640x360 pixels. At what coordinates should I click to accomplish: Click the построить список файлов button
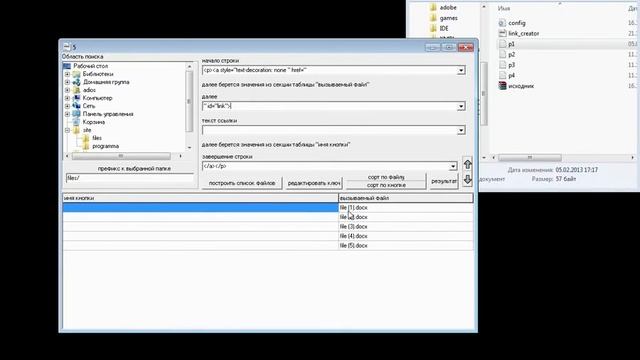point(242,183)
